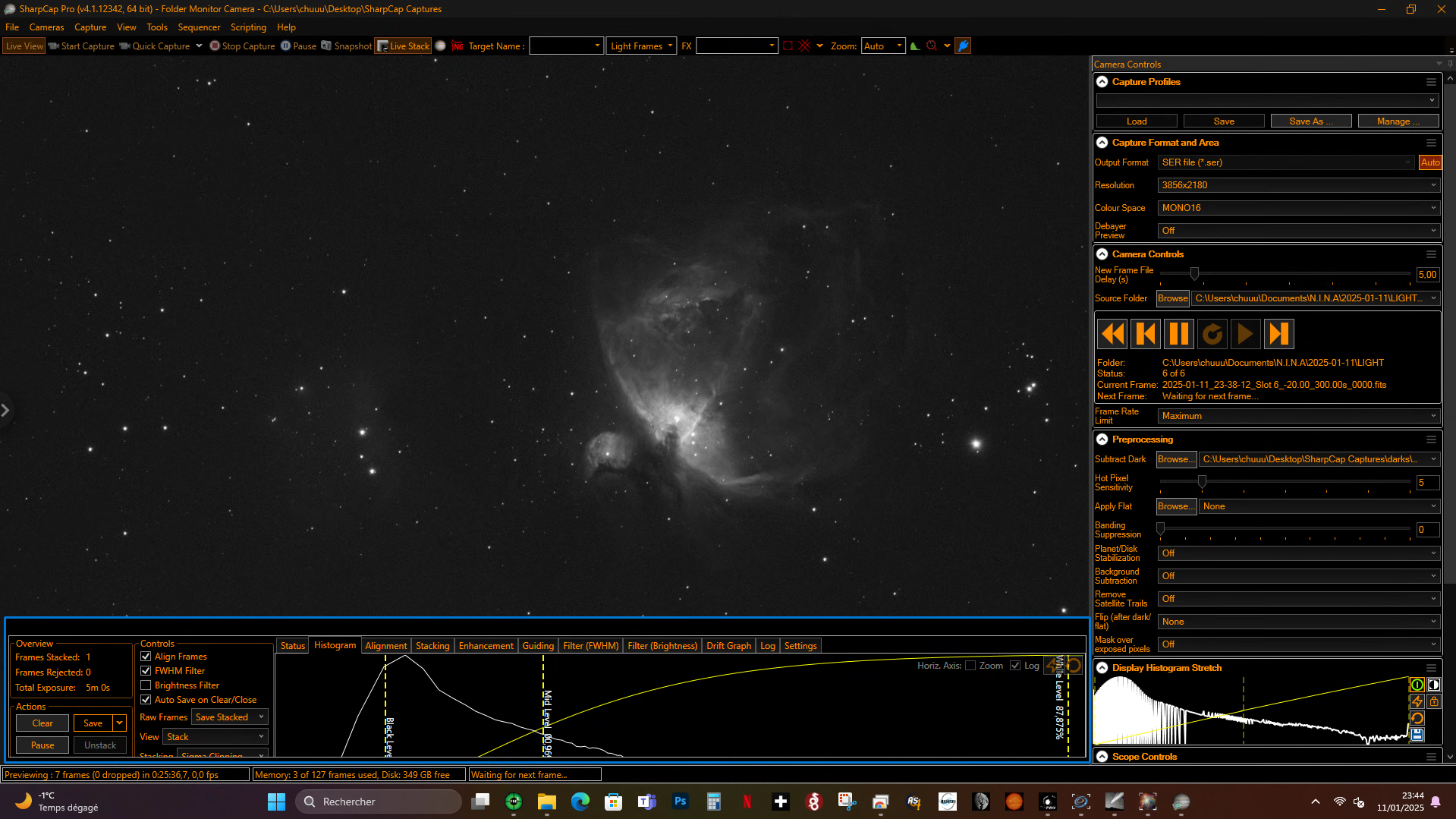This screenshot has width=1456, height=819.
Task: Click the lock icon in histogram stretch panel
Action: (x=1433, y=701)
